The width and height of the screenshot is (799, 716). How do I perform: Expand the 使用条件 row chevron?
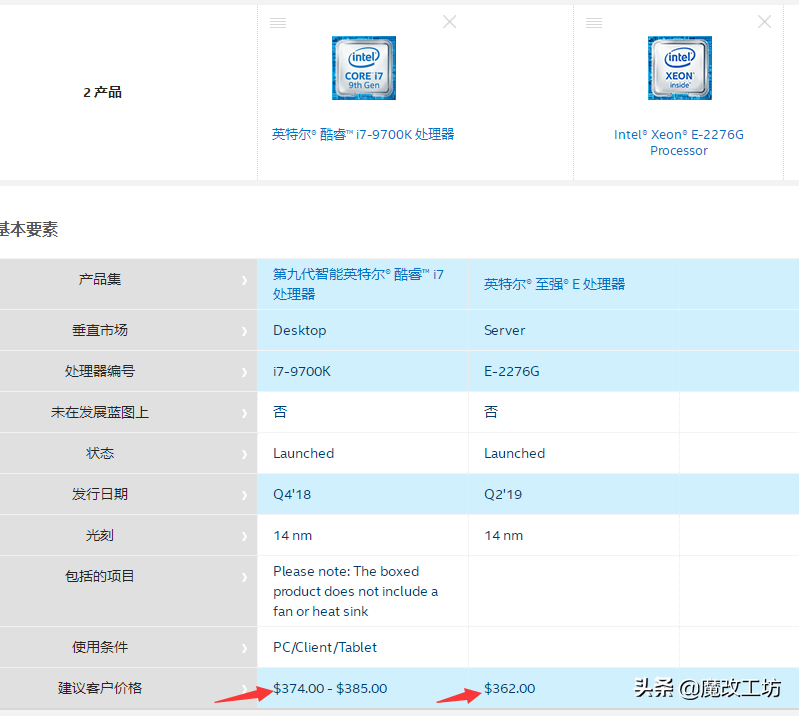point(245,648)
